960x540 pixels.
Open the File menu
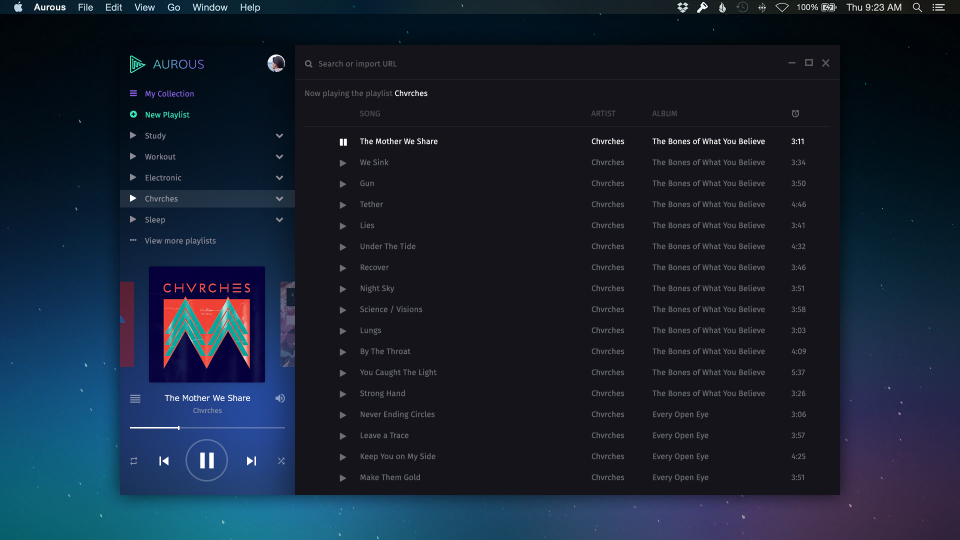pos(85,7)
